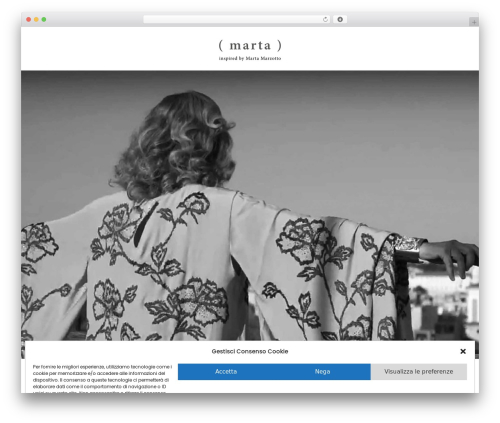Click 'inspired by Marta Marzotto' tagline
The image size is (500, 423).
click(250, 59)
